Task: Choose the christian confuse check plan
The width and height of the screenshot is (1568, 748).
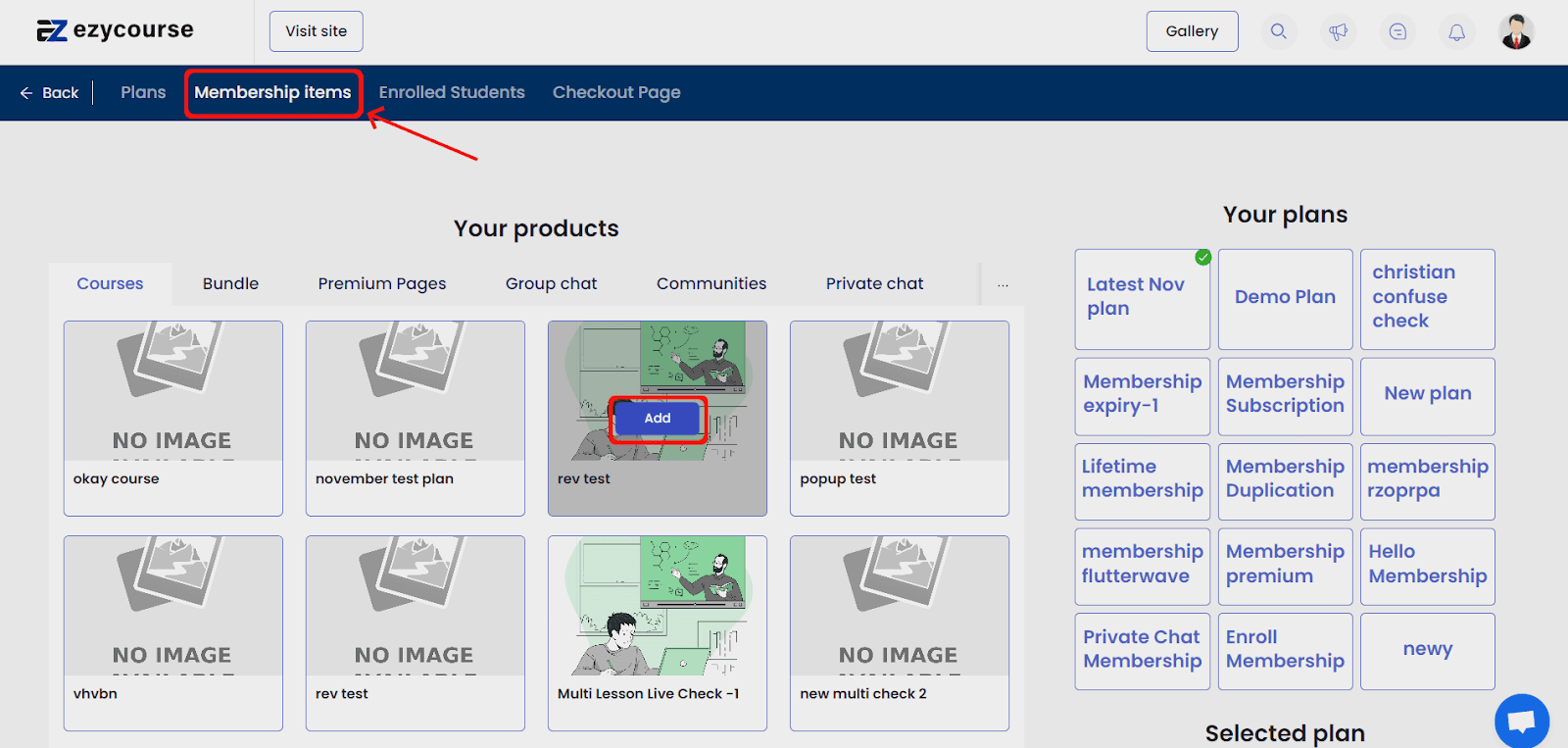Action: (x=1428, y=299)
